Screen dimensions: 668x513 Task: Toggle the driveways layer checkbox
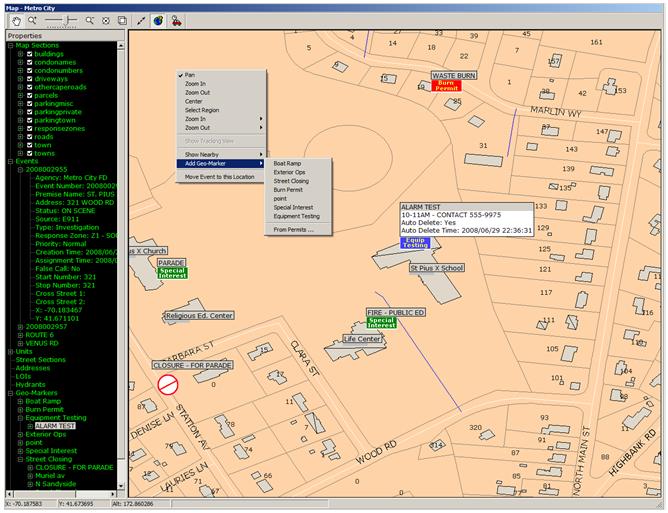click(29, 79)
